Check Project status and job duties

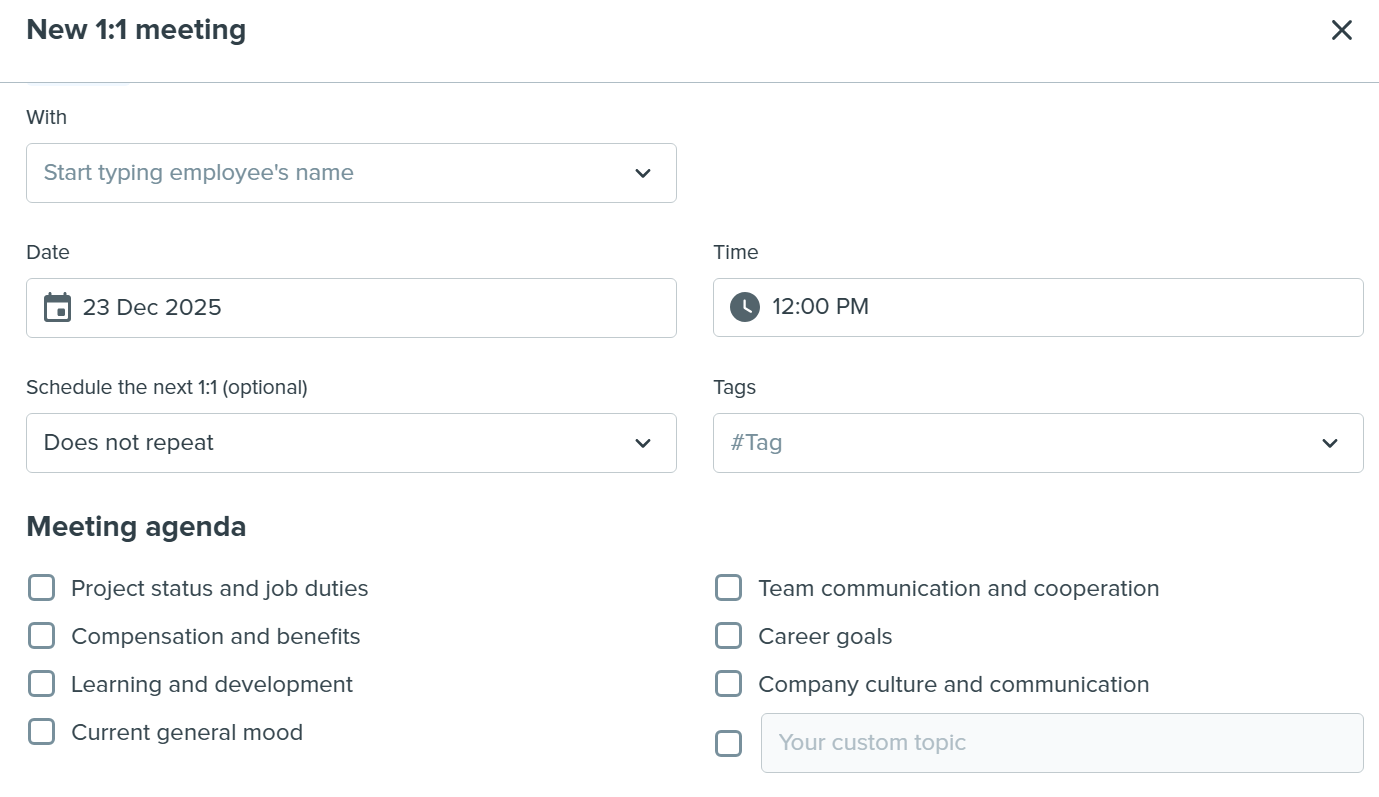click(x=41, y=588)
